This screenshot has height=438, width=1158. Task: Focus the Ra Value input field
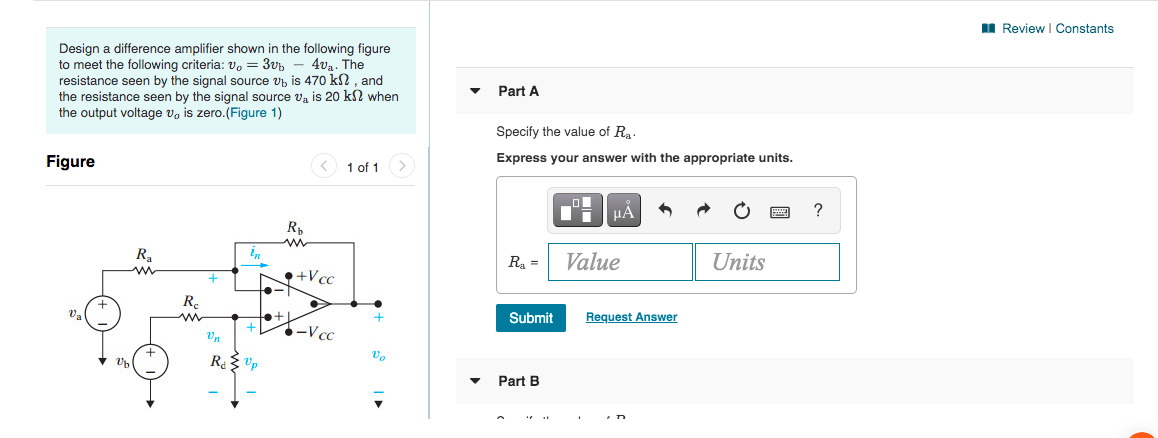(620, 262)
